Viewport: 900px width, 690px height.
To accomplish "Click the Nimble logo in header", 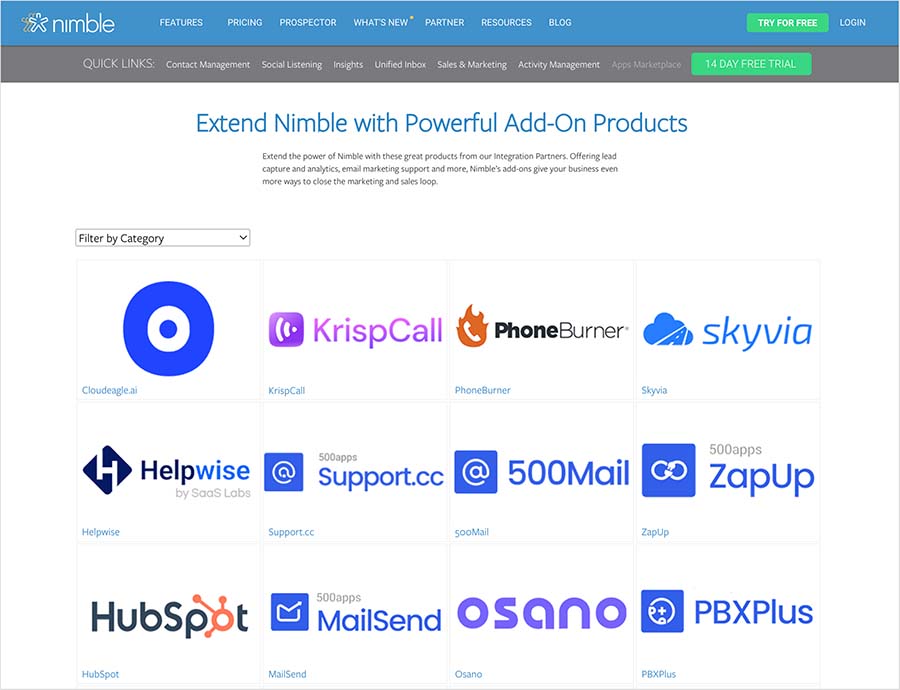I will tap(68, 23).
